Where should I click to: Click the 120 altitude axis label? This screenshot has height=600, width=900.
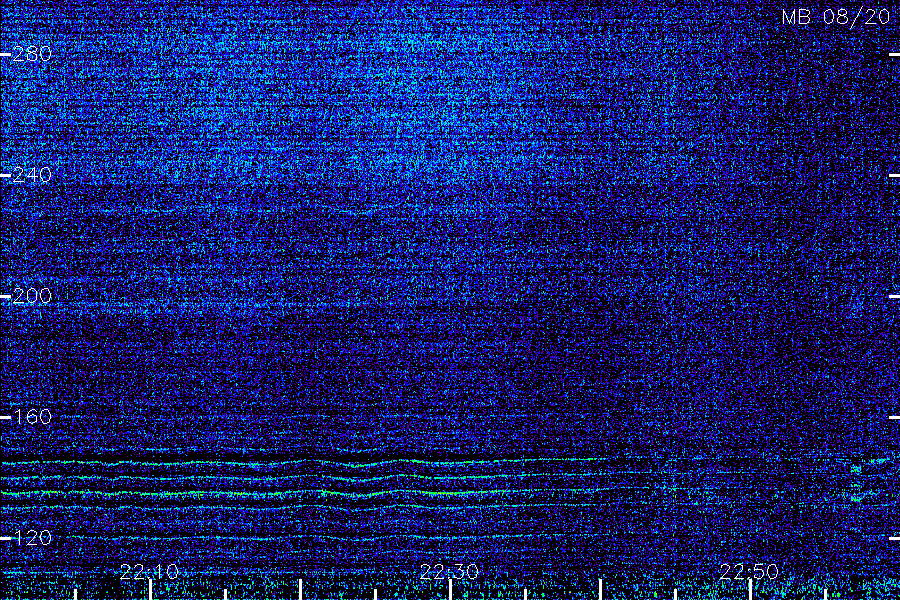click(32, 538)
